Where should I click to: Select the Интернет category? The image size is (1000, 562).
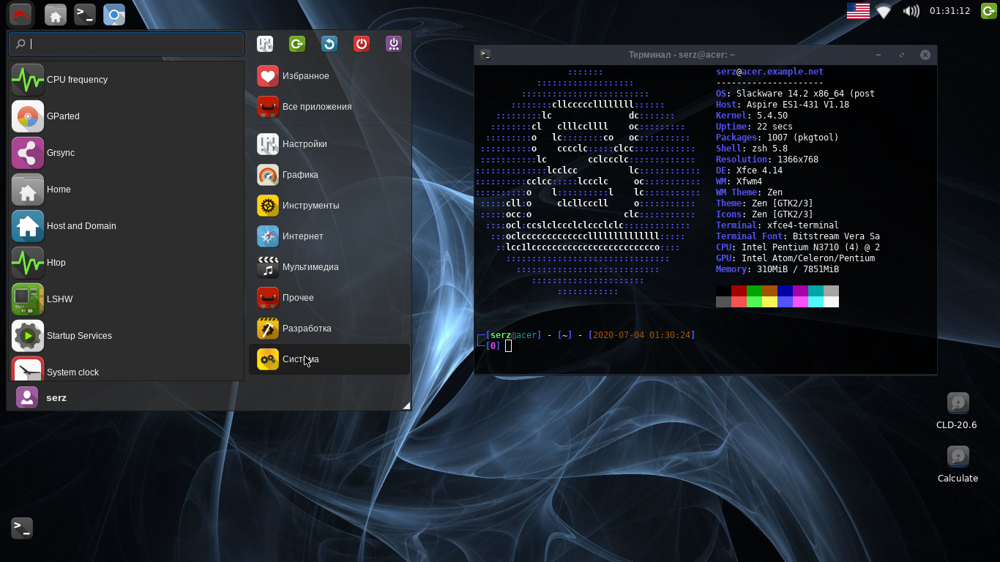pyautogui.click(x=302, y=236)
